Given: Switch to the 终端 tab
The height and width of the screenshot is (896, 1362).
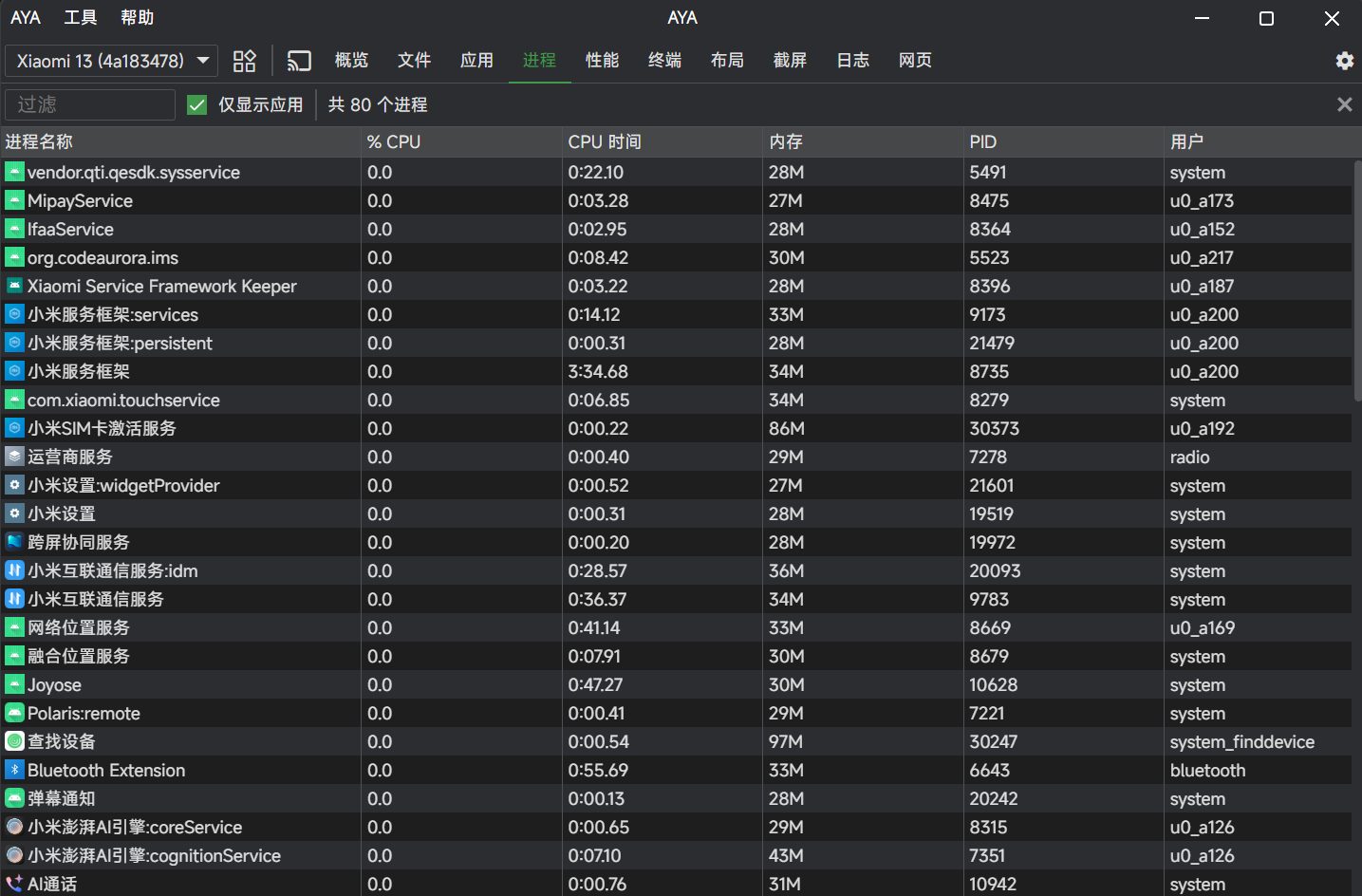Looking at the screenshot, I should coord(664,61).
